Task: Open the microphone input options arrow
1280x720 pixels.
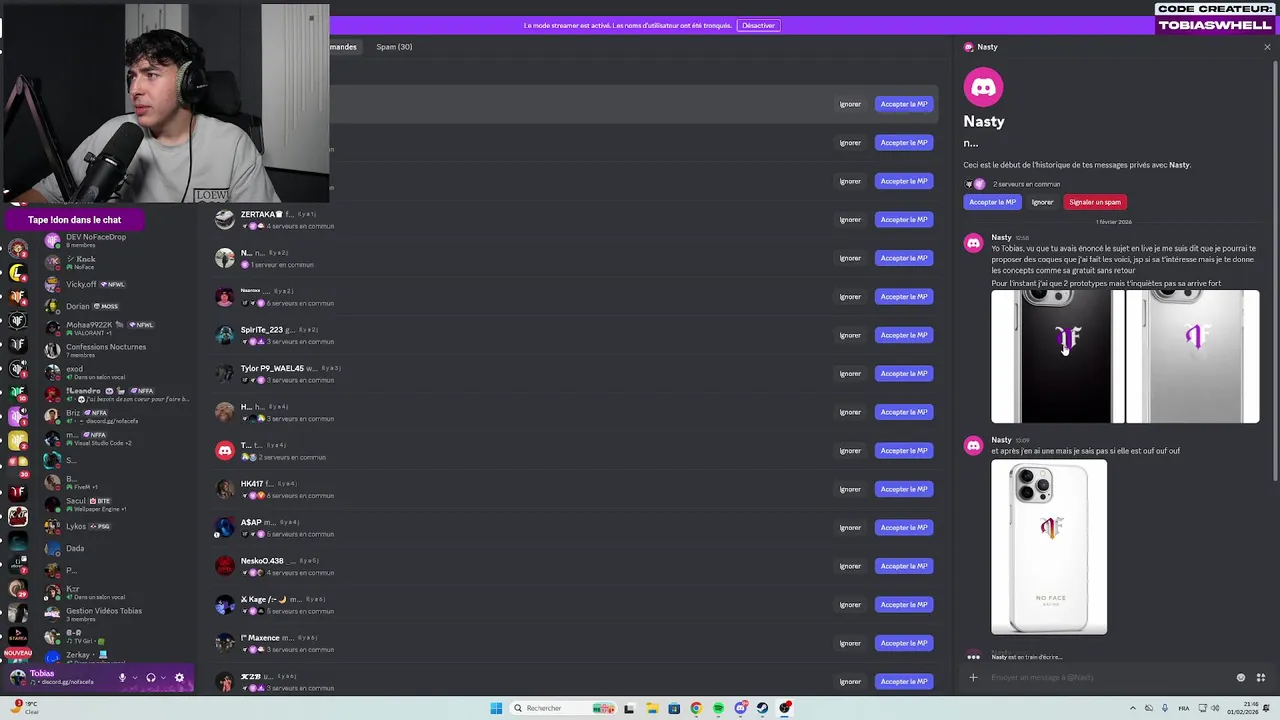Action: pos(134,677)
